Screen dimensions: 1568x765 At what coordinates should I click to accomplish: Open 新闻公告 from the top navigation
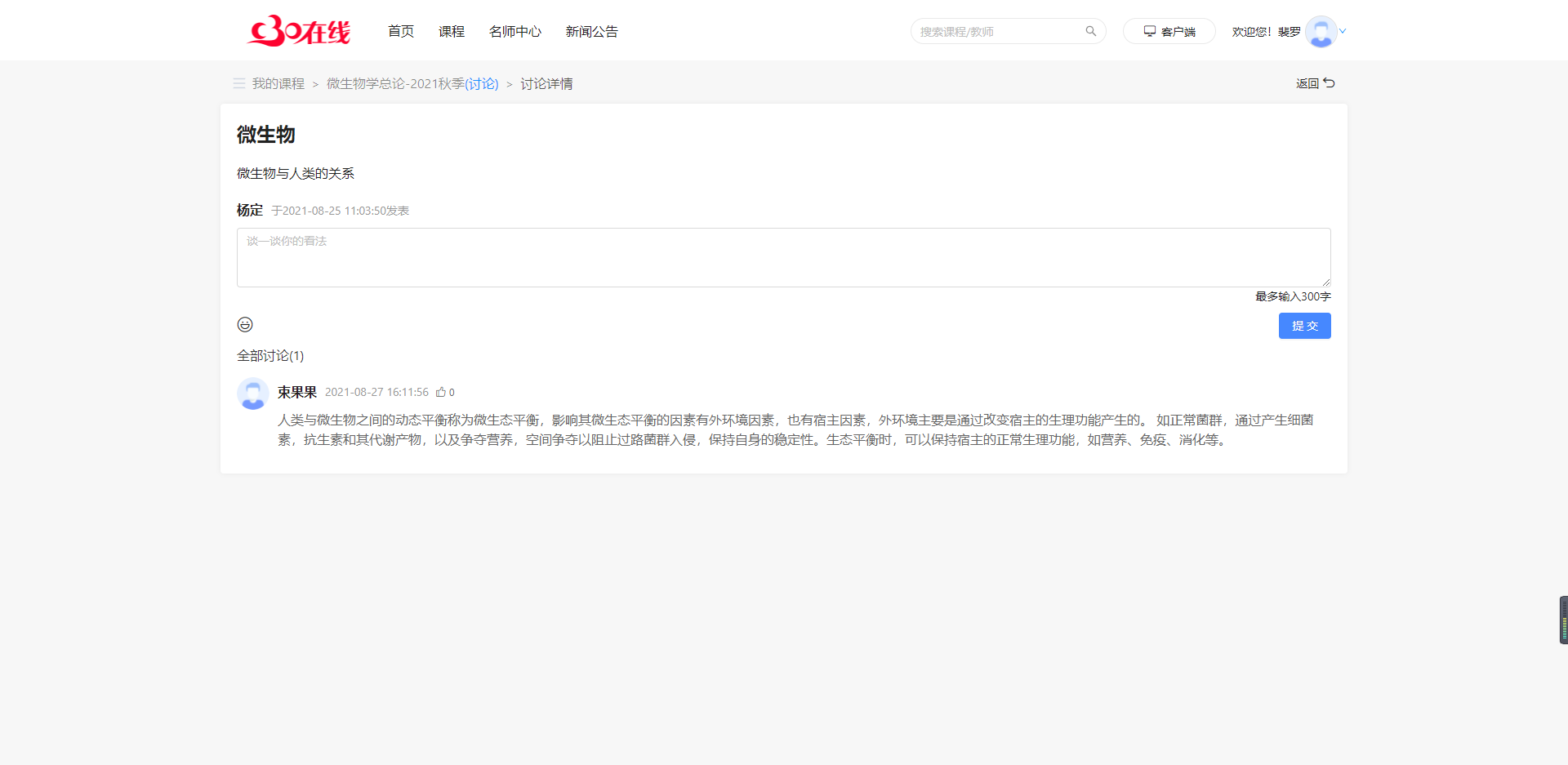[591, 31]
